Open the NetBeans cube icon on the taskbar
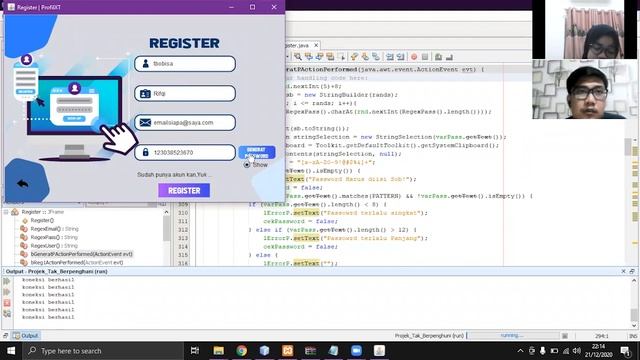Image resolution: width=640 pixels, height=360 pixels. coord(264,351)
